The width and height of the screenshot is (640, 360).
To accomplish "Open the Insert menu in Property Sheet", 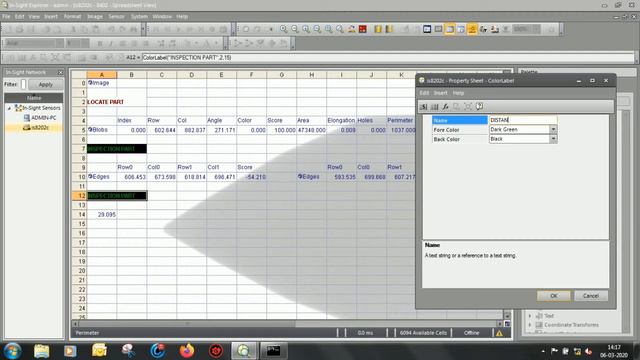I will point(440,93).
